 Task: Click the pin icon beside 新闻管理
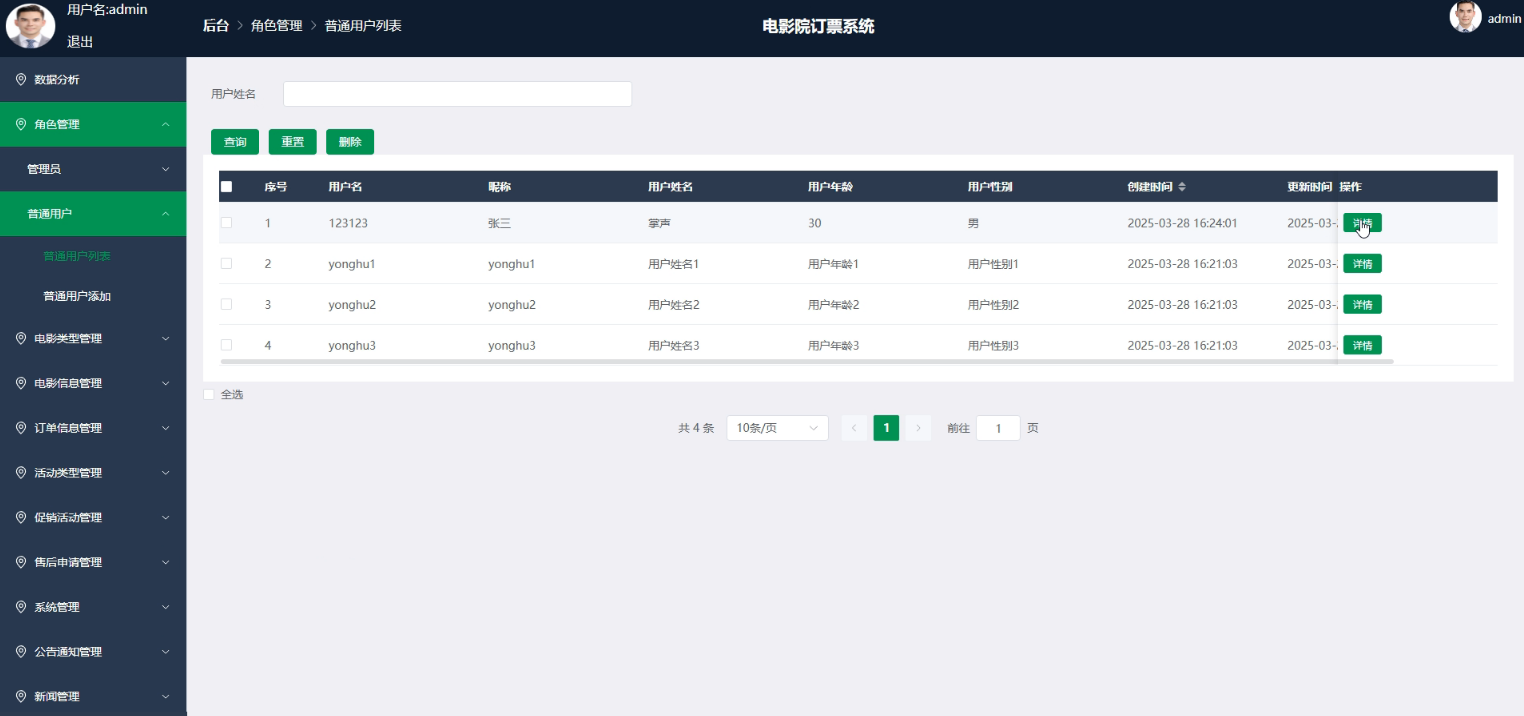point(21,696)
